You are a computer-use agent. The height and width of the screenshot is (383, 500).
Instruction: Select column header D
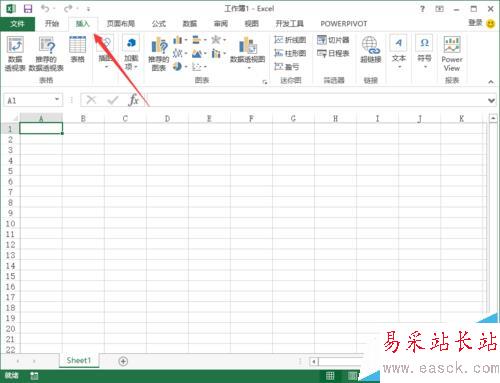coord(167,118)
